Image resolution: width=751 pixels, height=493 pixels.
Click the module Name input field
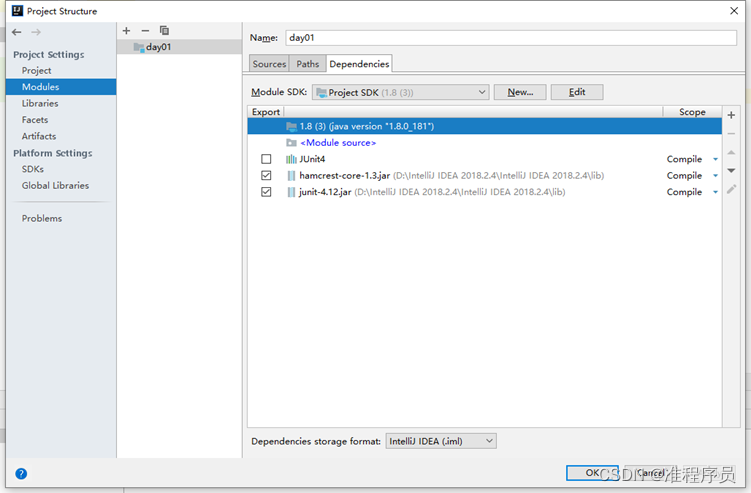click(511, 38)
